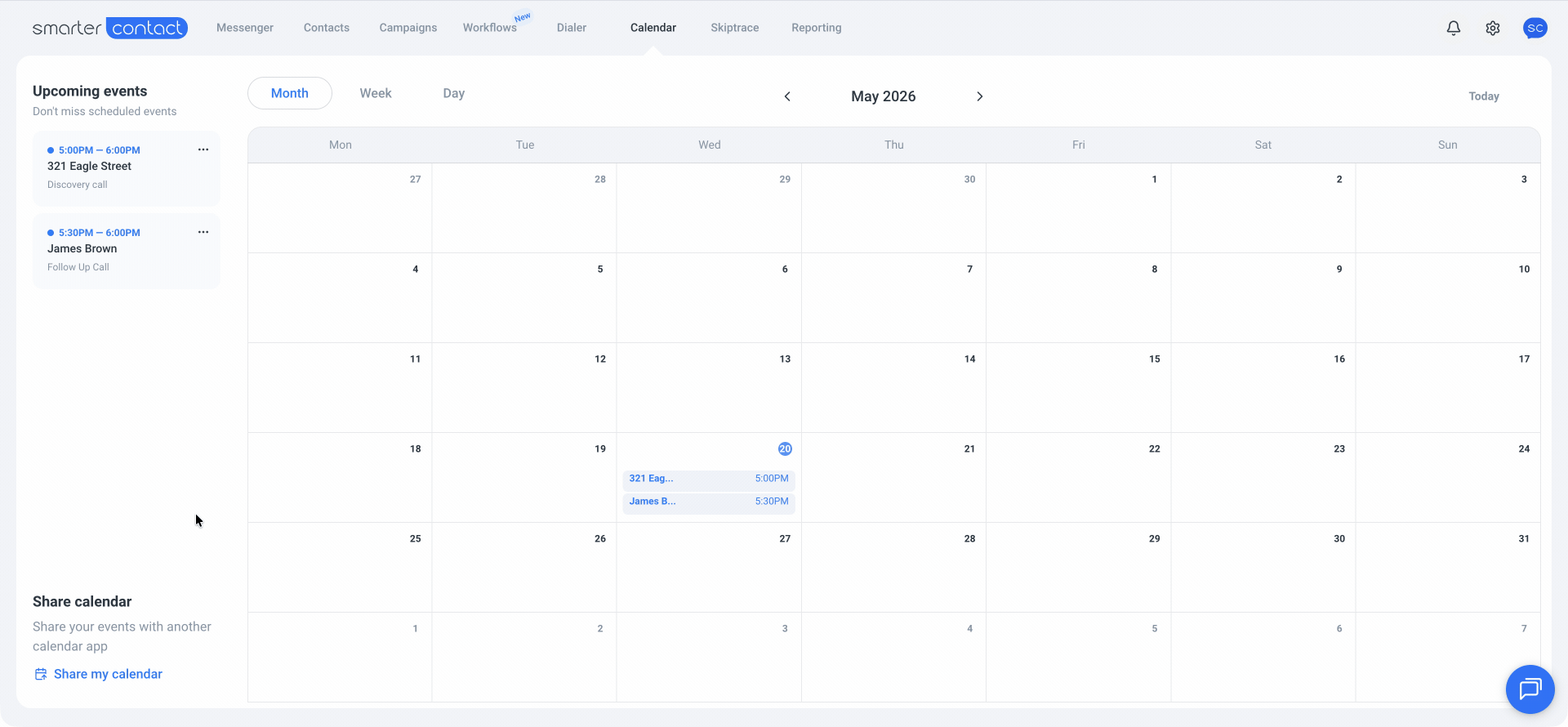Open the Skiptrace section

coord(735,28)
